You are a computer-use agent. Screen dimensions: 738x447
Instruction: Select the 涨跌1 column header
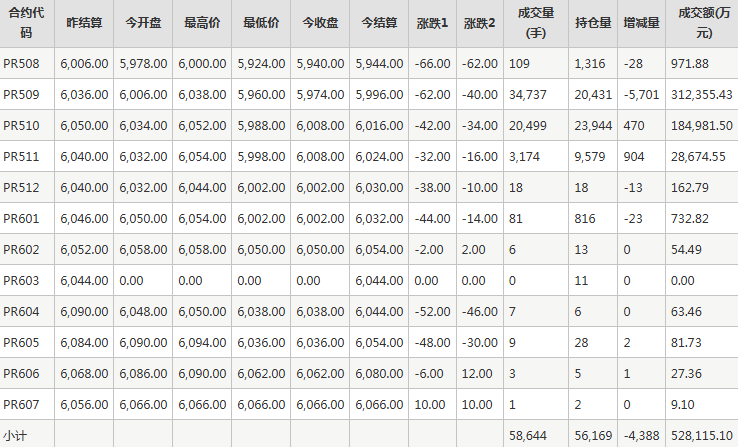tap(433, 23)
